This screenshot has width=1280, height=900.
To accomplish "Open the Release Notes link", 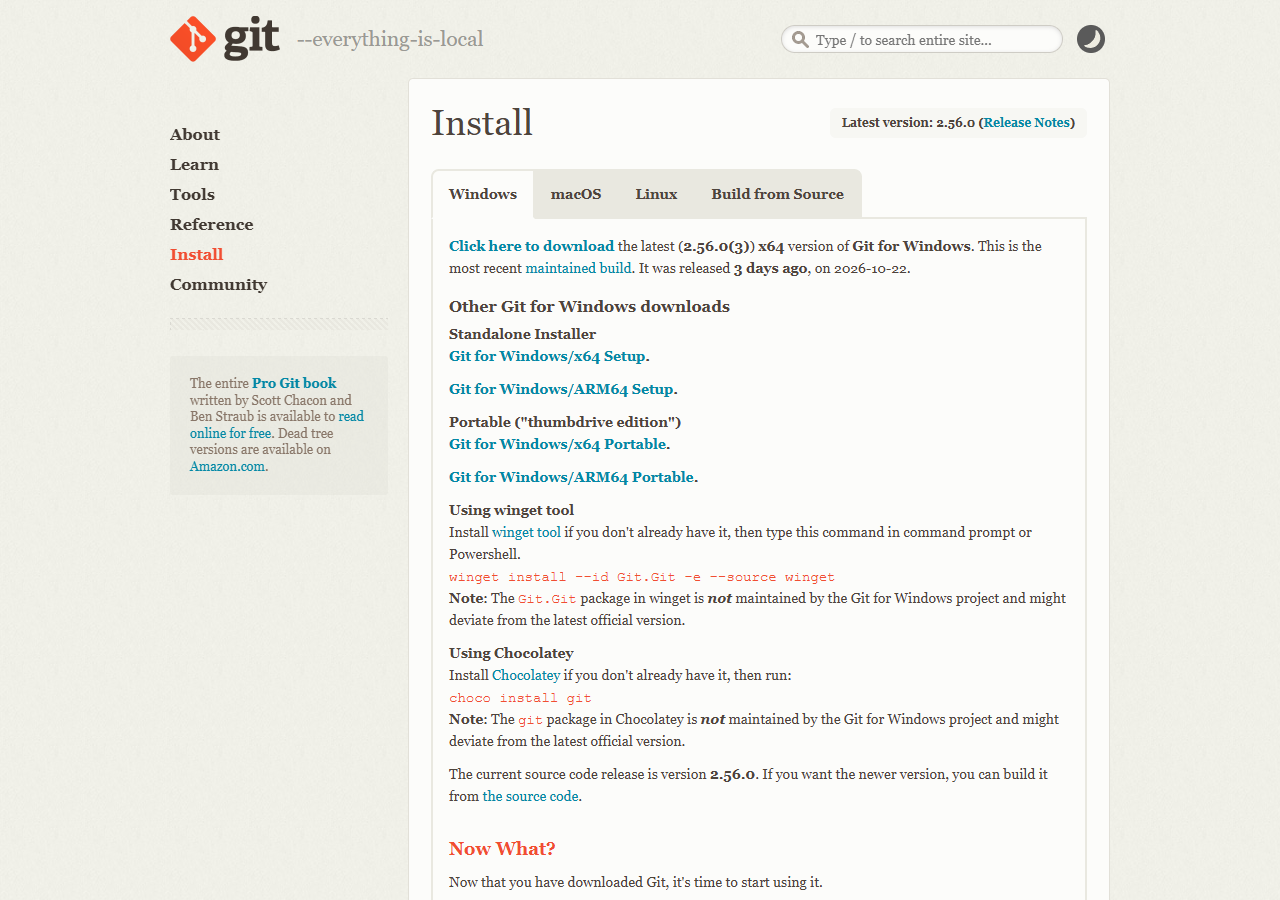I will click(x=1027, y=123).
